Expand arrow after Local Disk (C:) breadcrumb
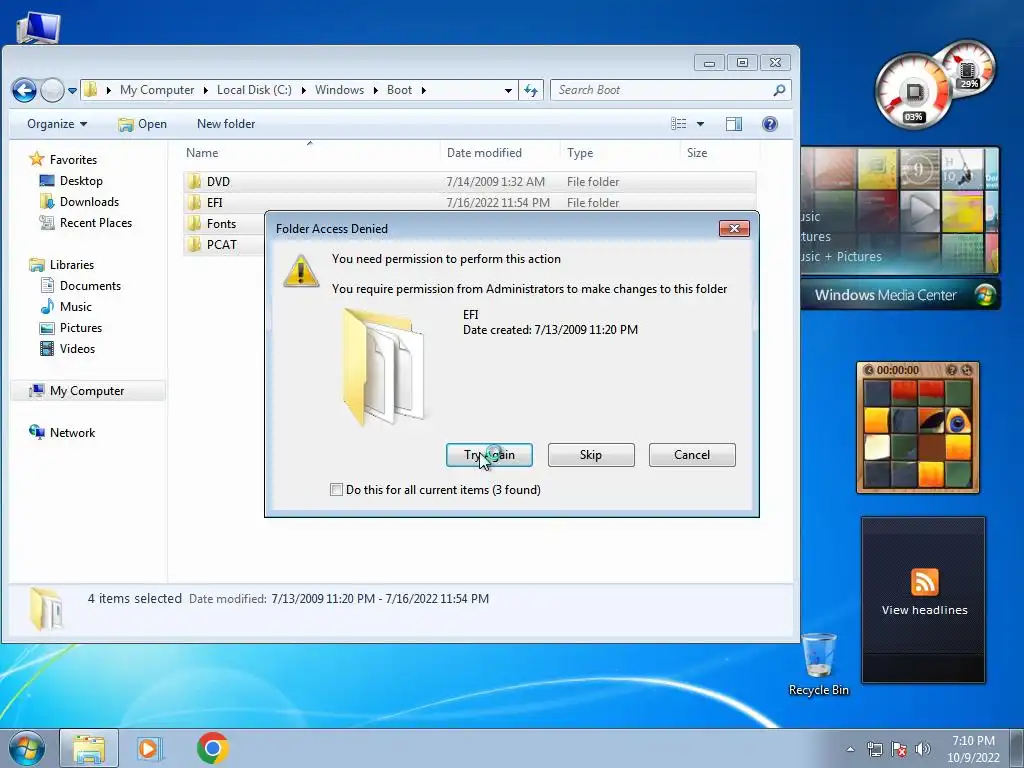The image size is (1024, 768). 304,90
